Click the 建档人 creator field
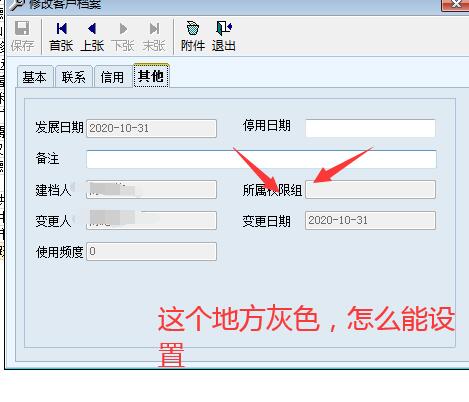The width and height of the screenshot is (469, 402). (x=151, y=189)
